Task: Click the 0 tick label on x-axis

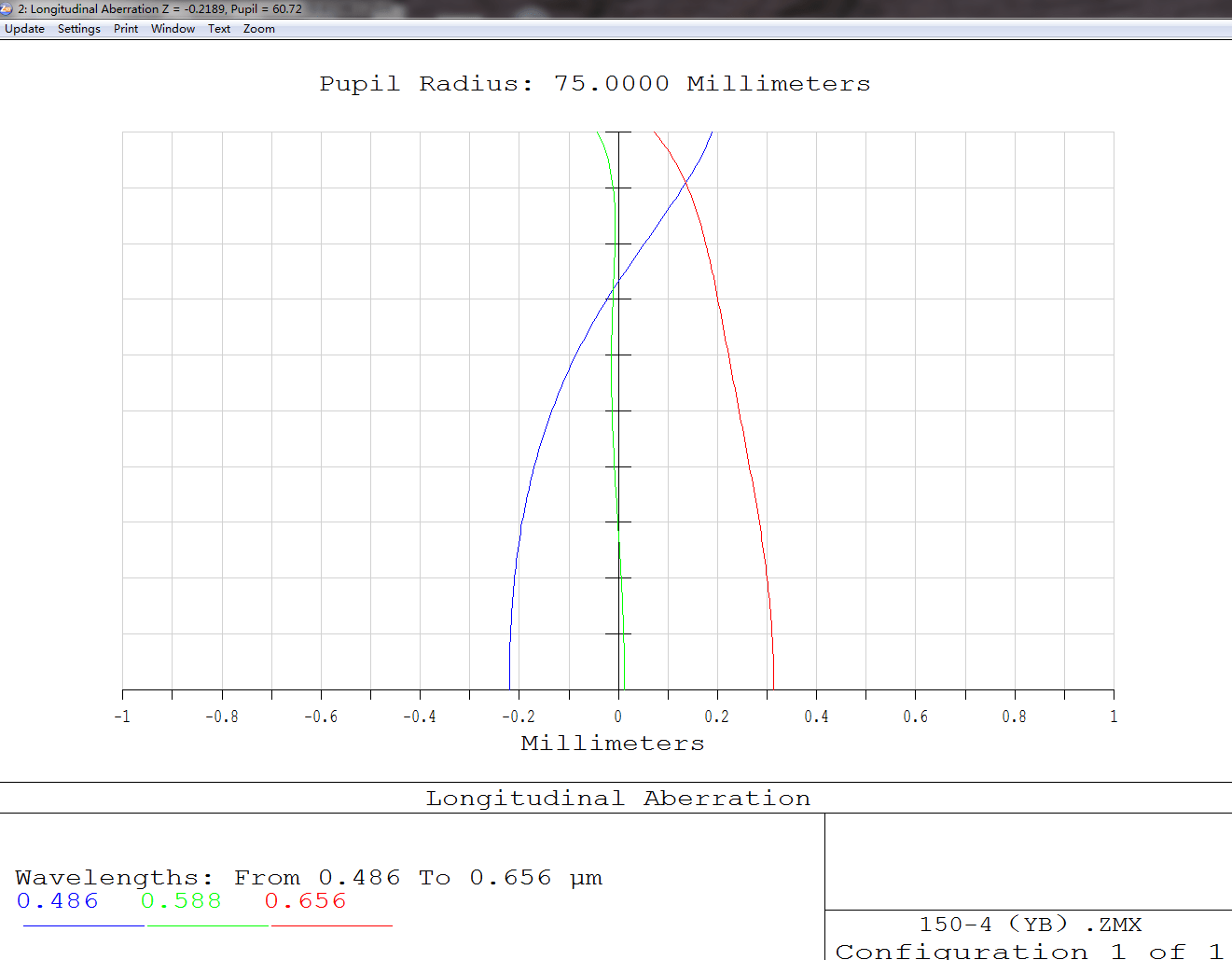Action: click(617, 717)
